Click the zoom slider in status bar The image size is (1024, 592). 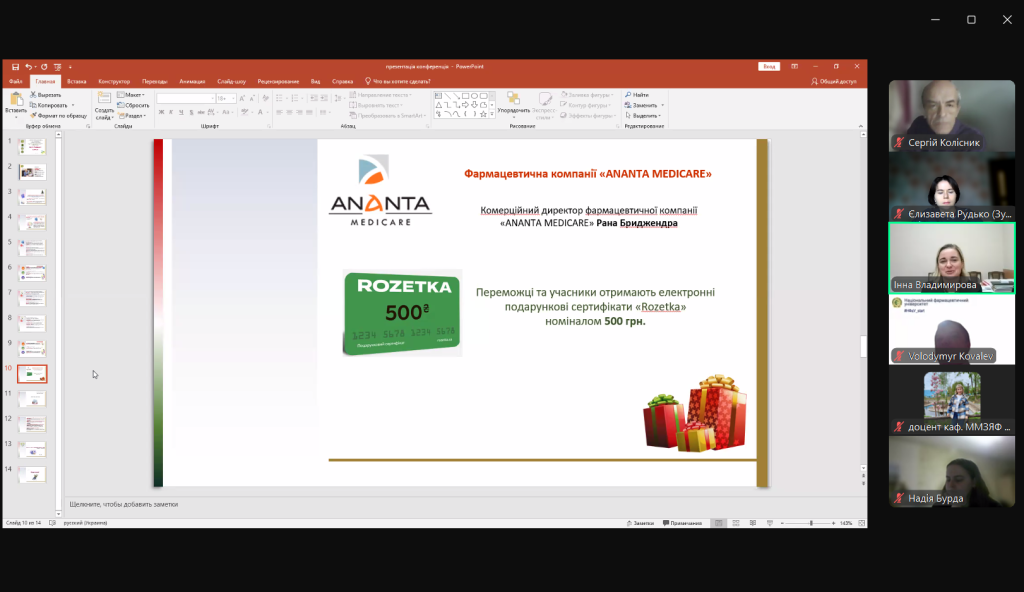(x=808, y=523)
